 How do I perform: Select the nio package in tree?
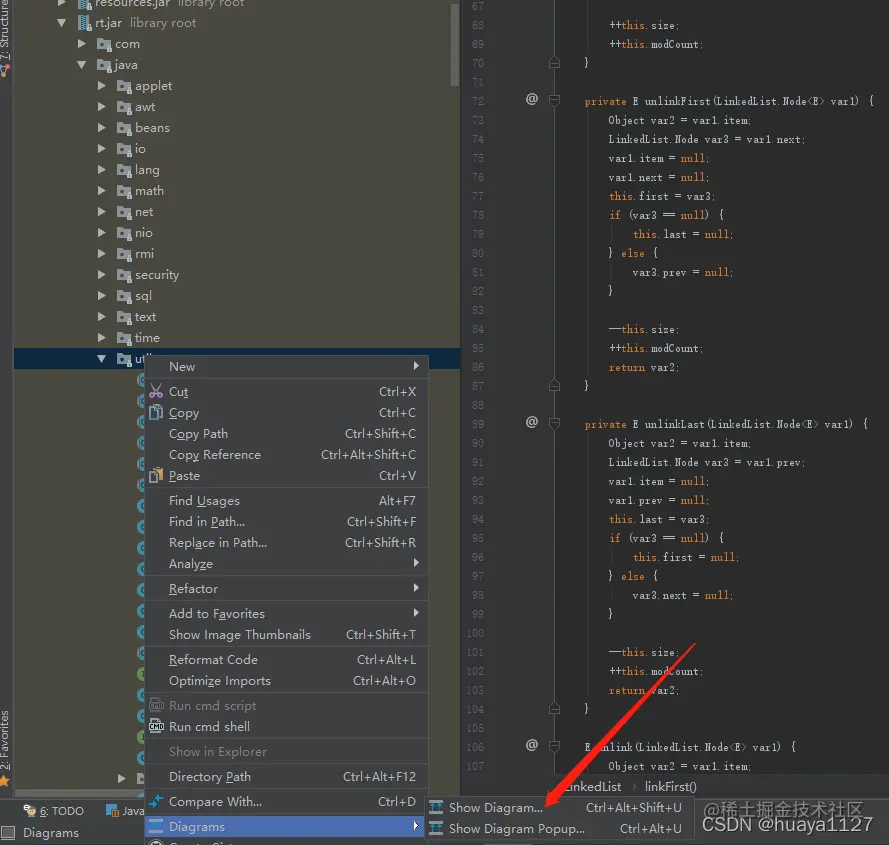(143, 233)
